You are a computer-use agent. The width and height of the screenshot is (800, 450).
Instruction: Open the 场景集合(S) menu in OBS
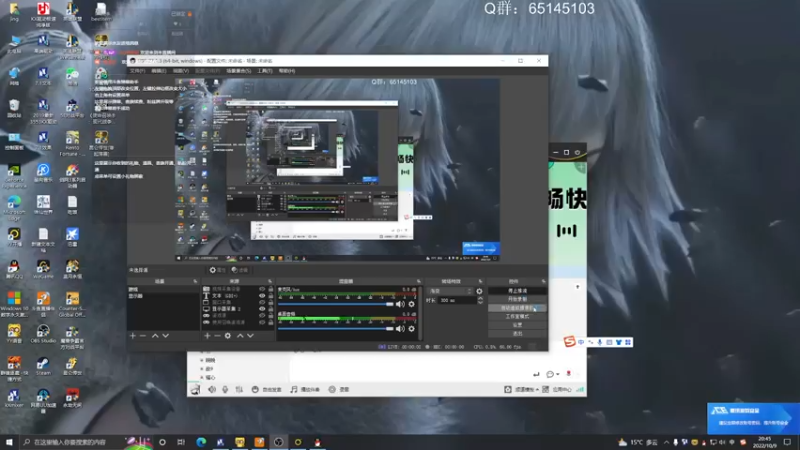tap(238, 71)
